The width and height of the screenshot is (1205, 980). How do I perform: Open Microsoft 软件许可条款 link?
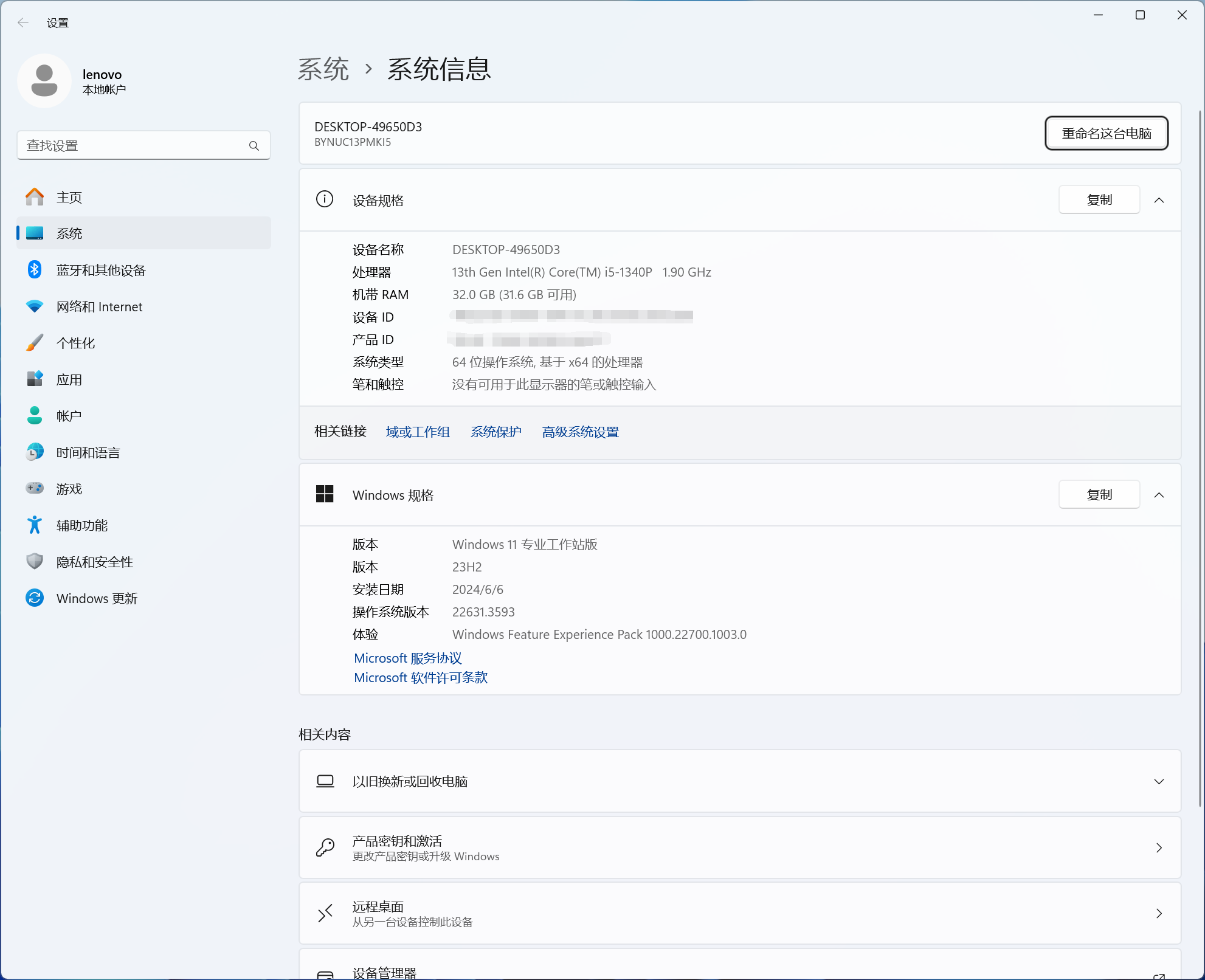[x=421, y=677]
